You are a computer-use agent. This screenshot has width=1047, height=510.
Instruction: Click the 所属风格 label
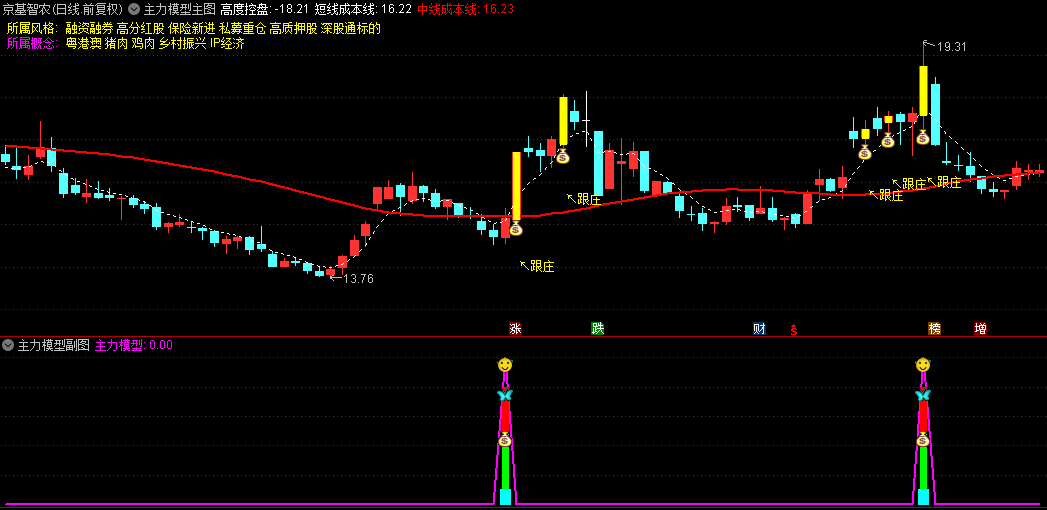[32, 29]
